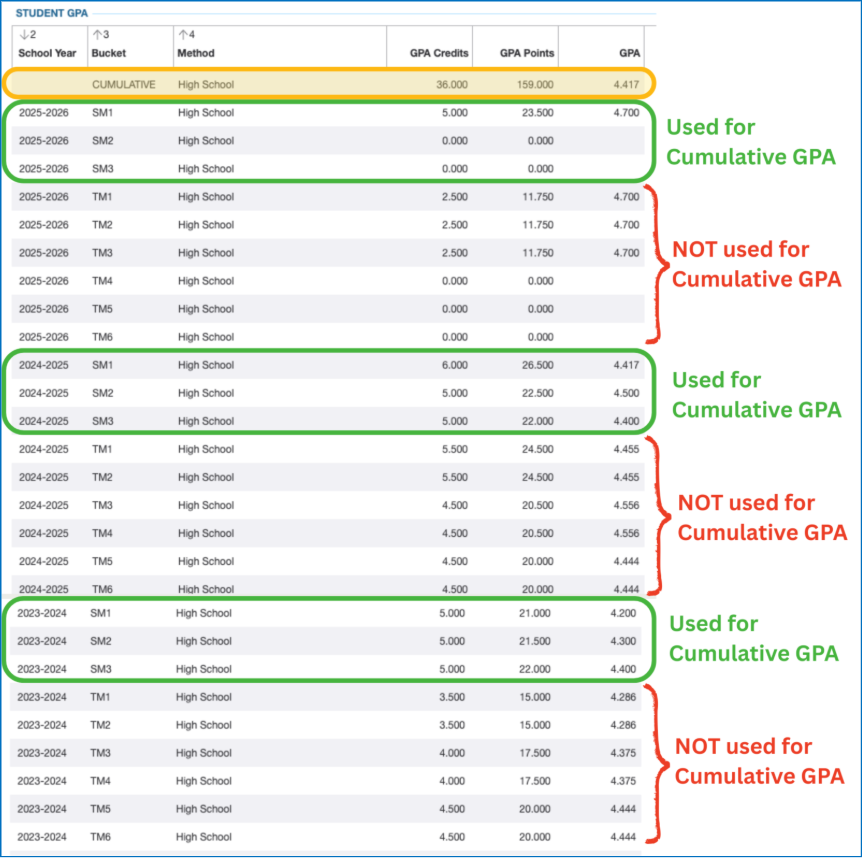862x858 pixels.
Task: Click the descending sort arrow above School Year
Action: [x=23, y=35]
